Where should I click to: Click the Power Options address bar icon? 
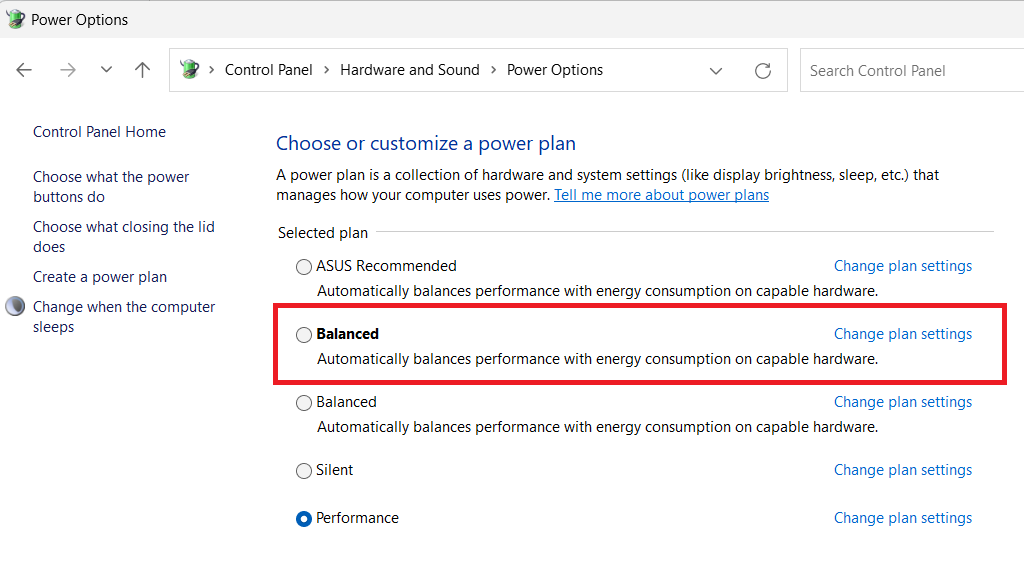point(190,69)
